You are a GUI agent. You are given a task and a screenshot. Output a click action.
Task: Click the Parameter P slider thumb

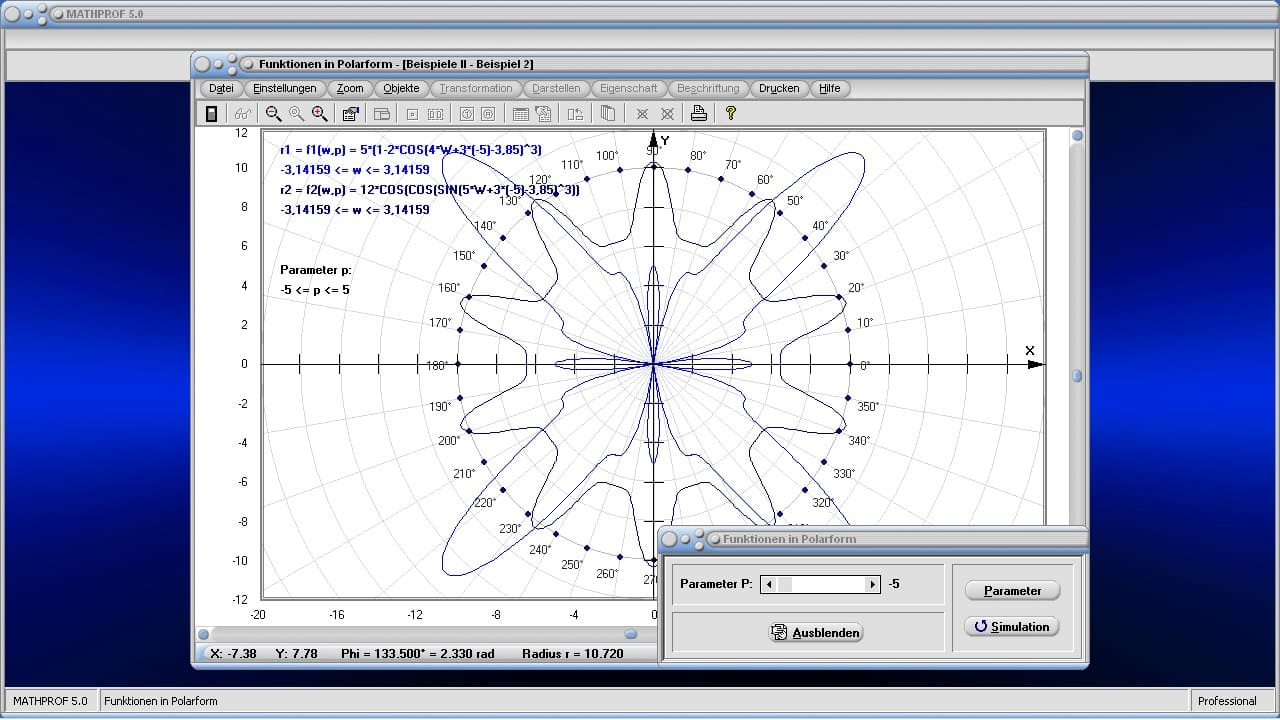[x=784, y=584]
